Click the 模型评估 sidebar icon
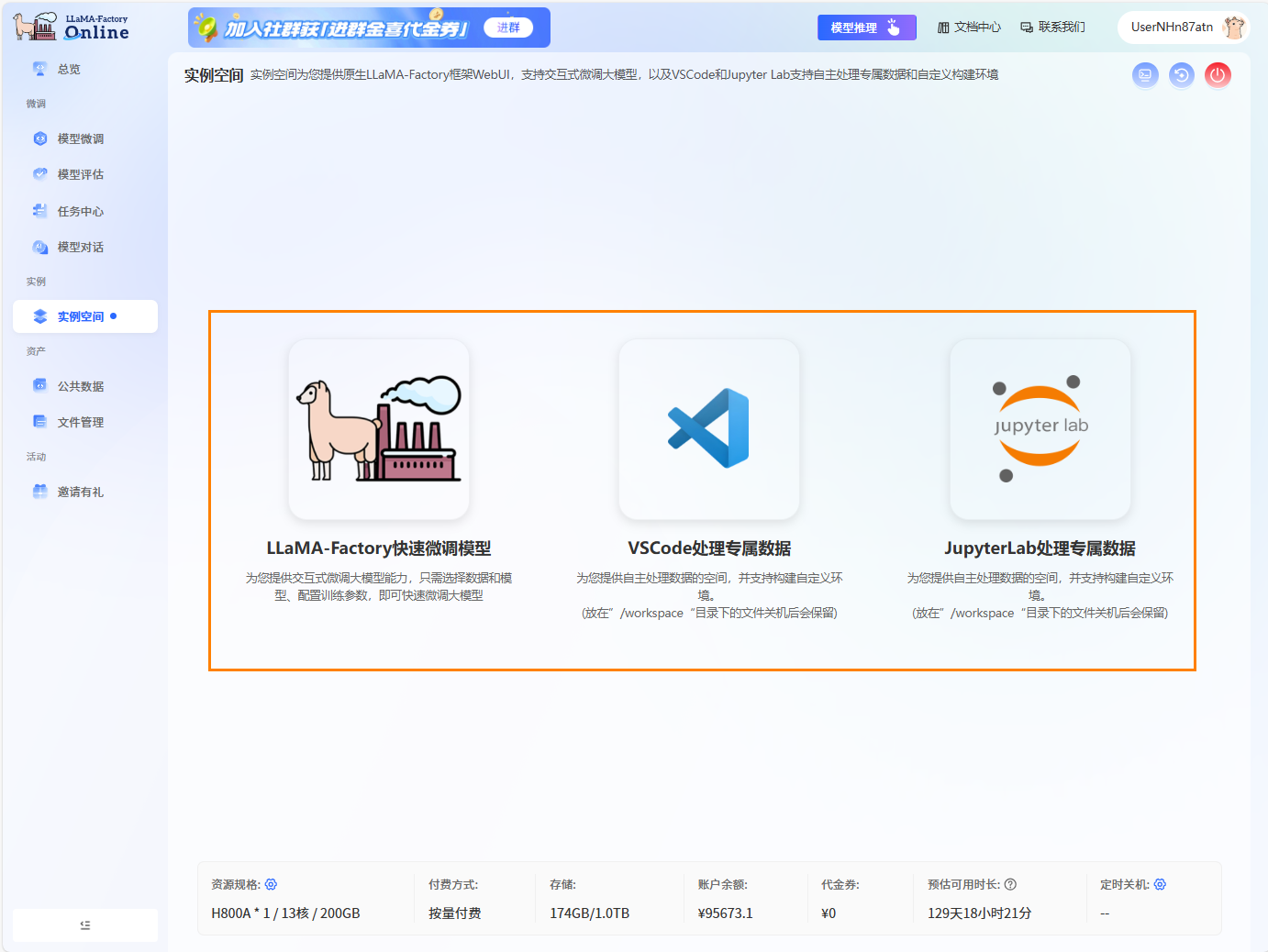This screenshot has width=1268, height=952. coord(39,174)
